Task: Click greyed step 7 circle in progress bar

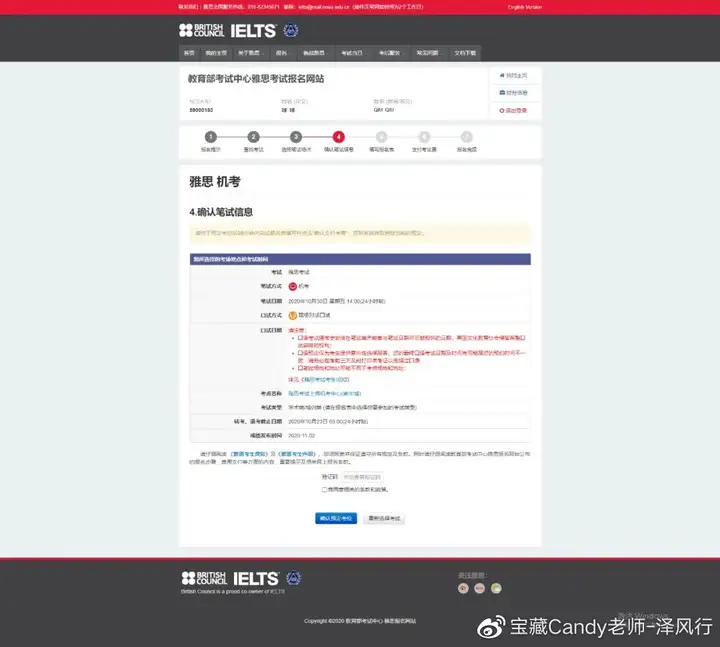Action: coord(467,137)
